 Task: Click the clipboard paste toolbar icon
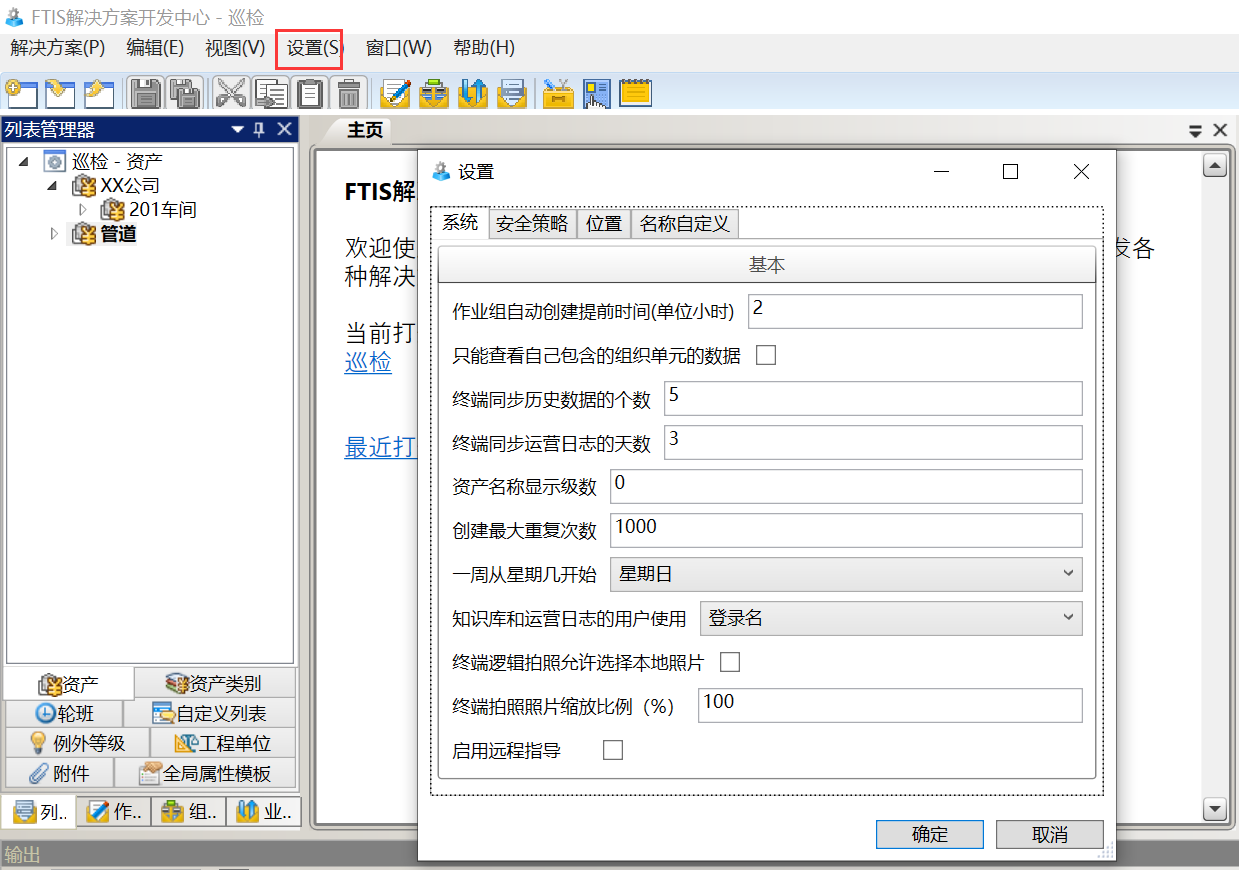pyautogui.click(x=311, y=93)
